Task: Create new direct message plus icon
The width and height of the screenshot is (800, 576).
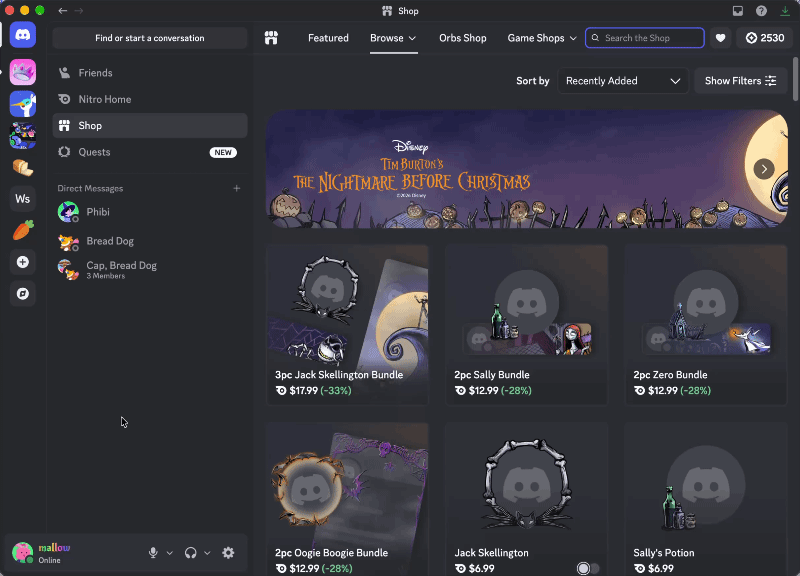Action: click(x=237, y=188)
